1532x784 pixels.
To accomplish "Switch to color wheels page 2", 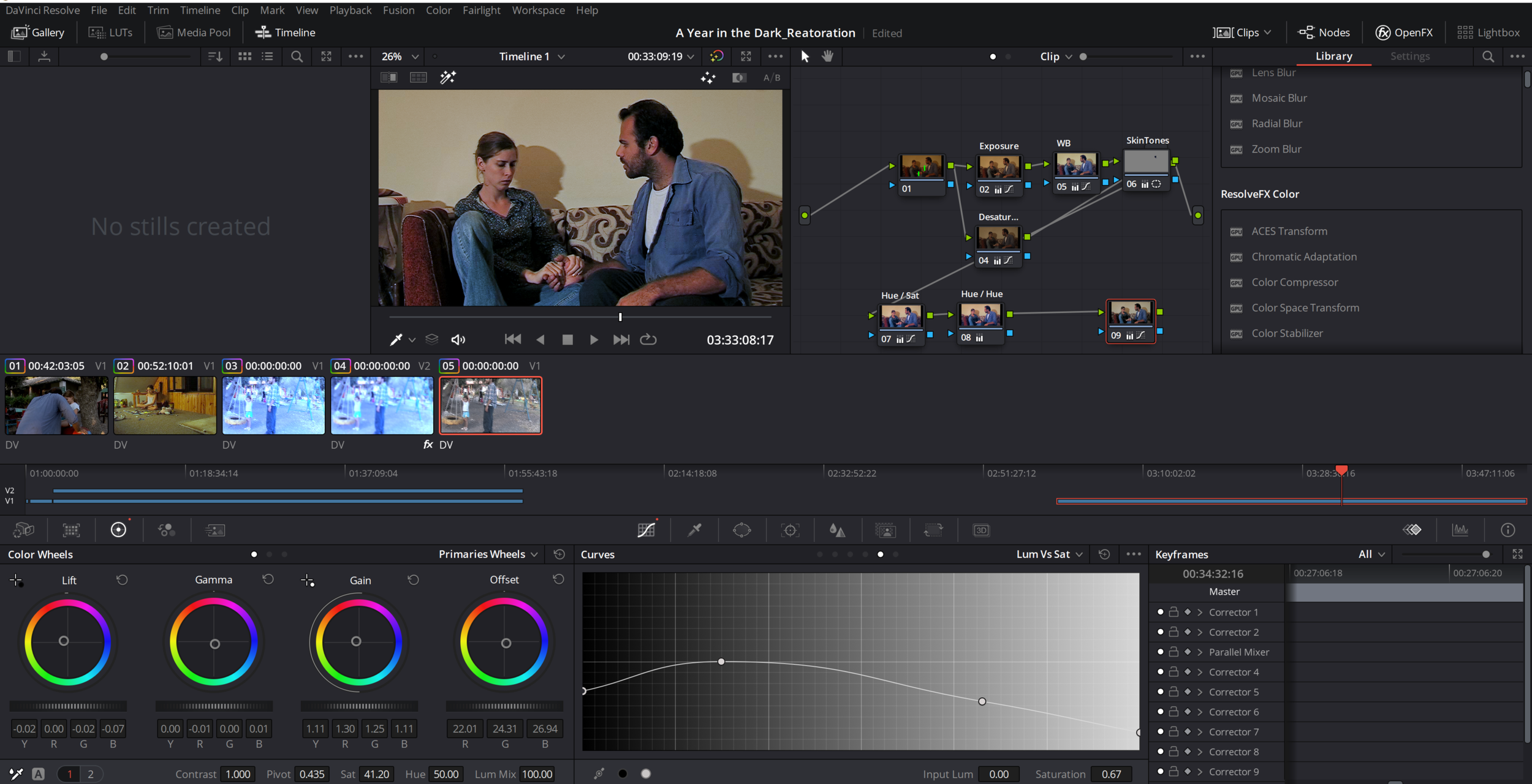I will coord(91,774).
